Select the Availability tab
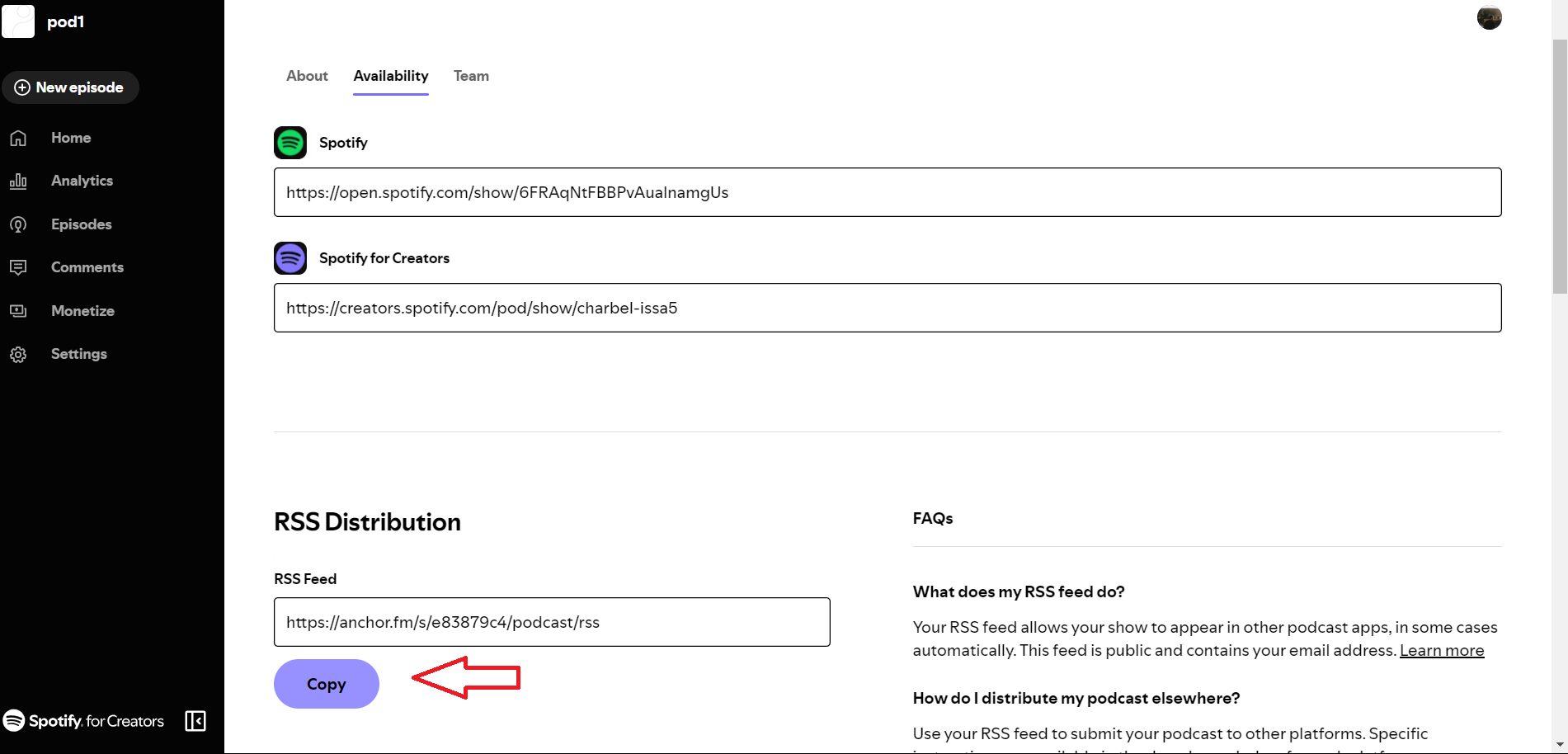The width and height of the screenshot is (1568, 754). 391,76
